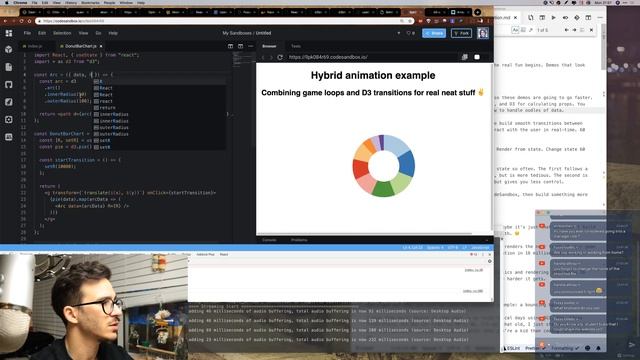Image resolution: width=640 pixels, height=360 pixels.
Task: Click play icon in right editor toolbar
Action: click(553, 18)
